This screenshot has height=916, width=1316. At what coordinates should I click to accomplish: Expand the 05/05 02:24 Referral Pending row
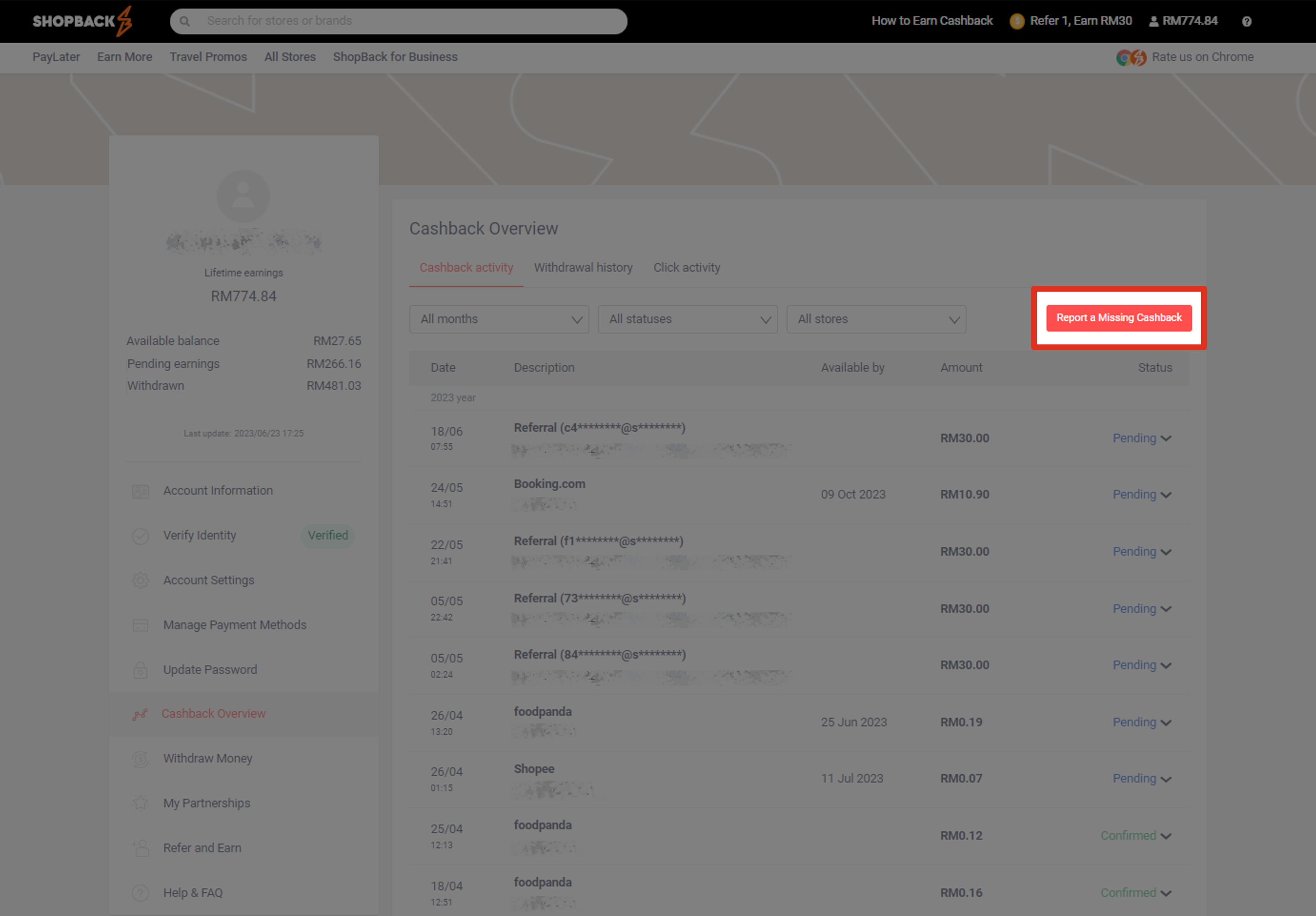point(1166,666)
